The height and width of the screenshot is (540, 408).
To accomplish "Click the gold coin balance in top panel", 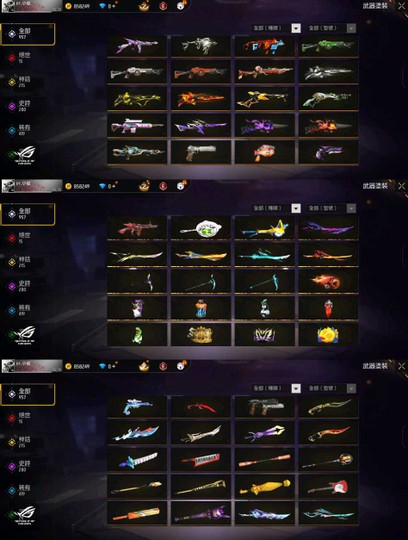I will pyautogui.click(x=78, y=6).
